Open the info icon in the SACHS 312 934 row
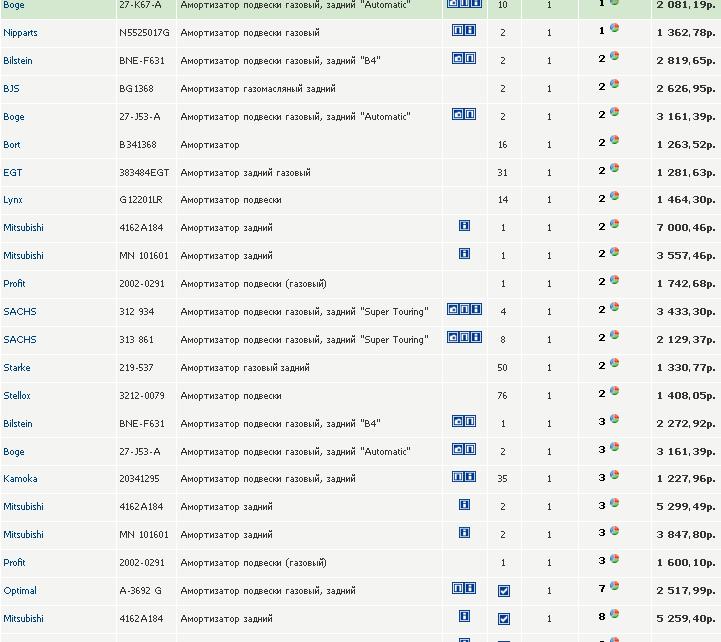This screenshot has width=721, height=642. pyautogui.click(x=476, y=309)
